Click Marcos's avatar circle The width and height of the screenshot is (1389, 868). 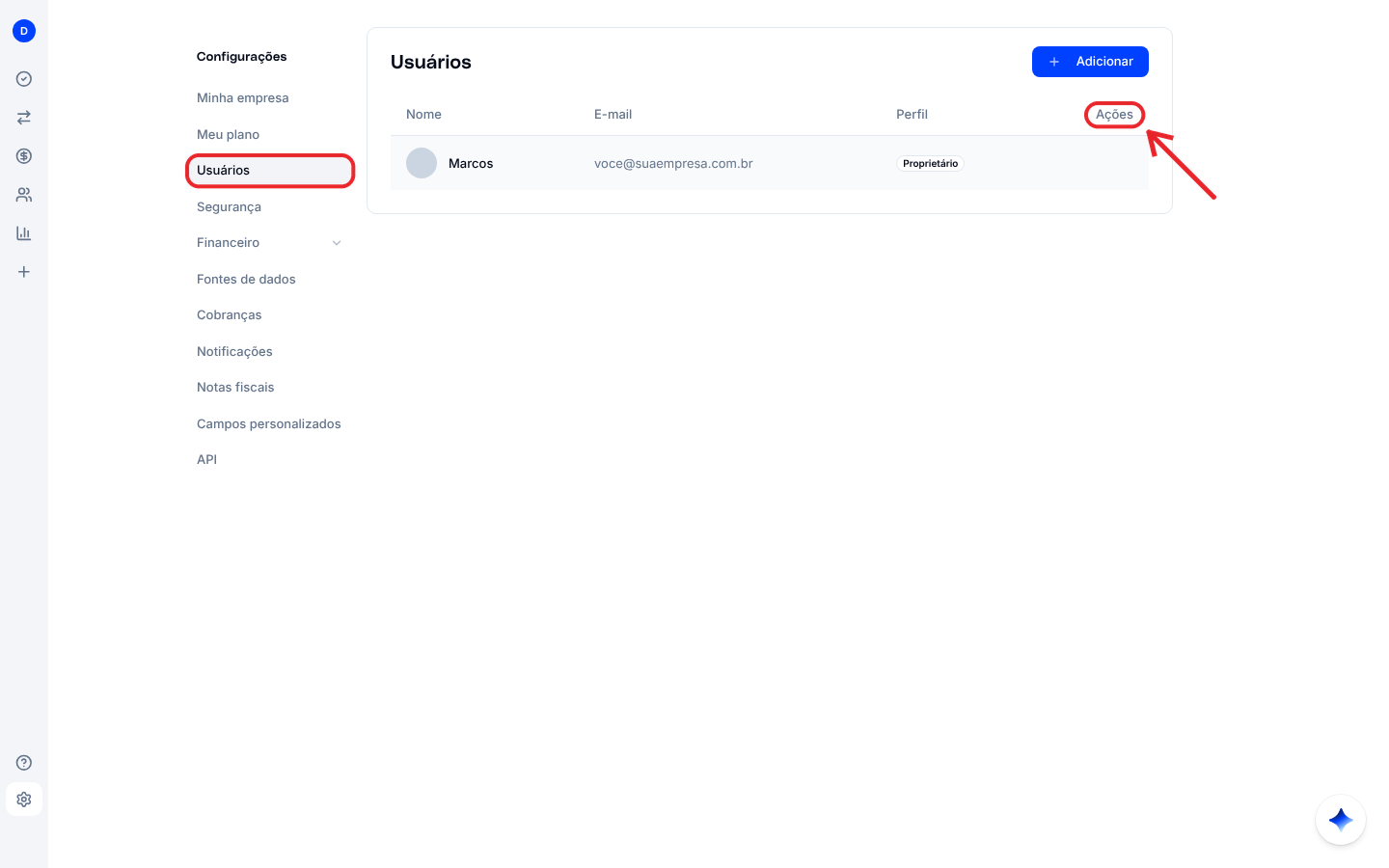[x=422, y=163]
